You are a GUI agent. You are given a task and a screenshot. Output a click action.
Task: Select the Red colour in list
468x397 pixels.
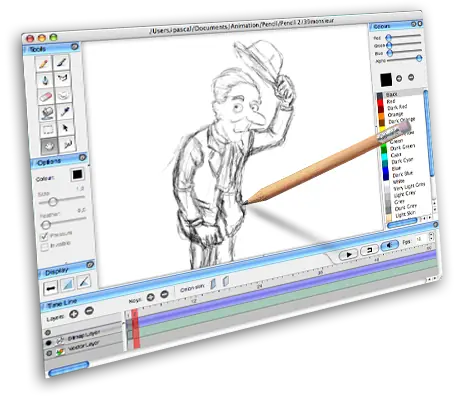click(x=391, y=101)
